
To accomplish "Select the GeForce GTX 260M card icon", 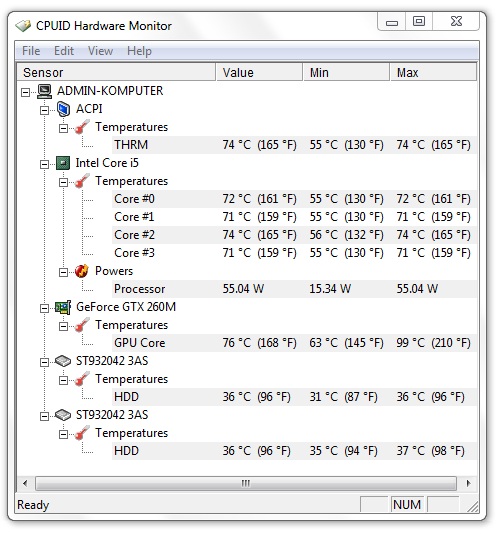I will 63,307.
